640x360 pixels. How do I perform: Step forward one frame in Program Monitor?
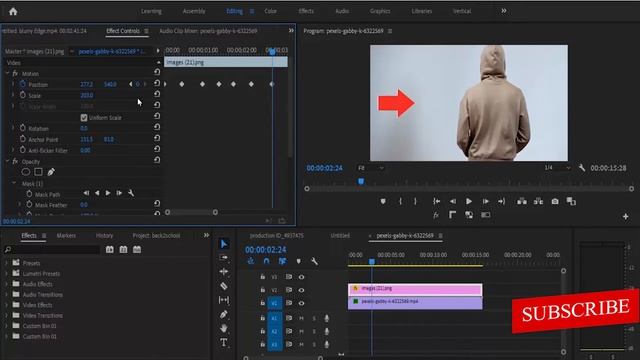[x=485, y=201]
